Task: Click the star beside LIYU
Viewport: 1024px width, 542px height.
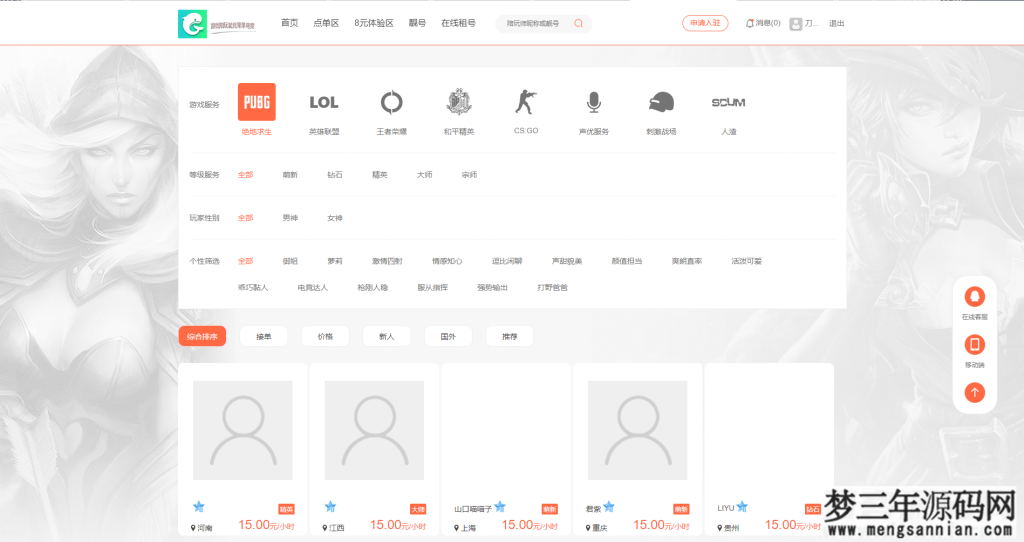Action: pyautogui.click(x=742, y=507)
